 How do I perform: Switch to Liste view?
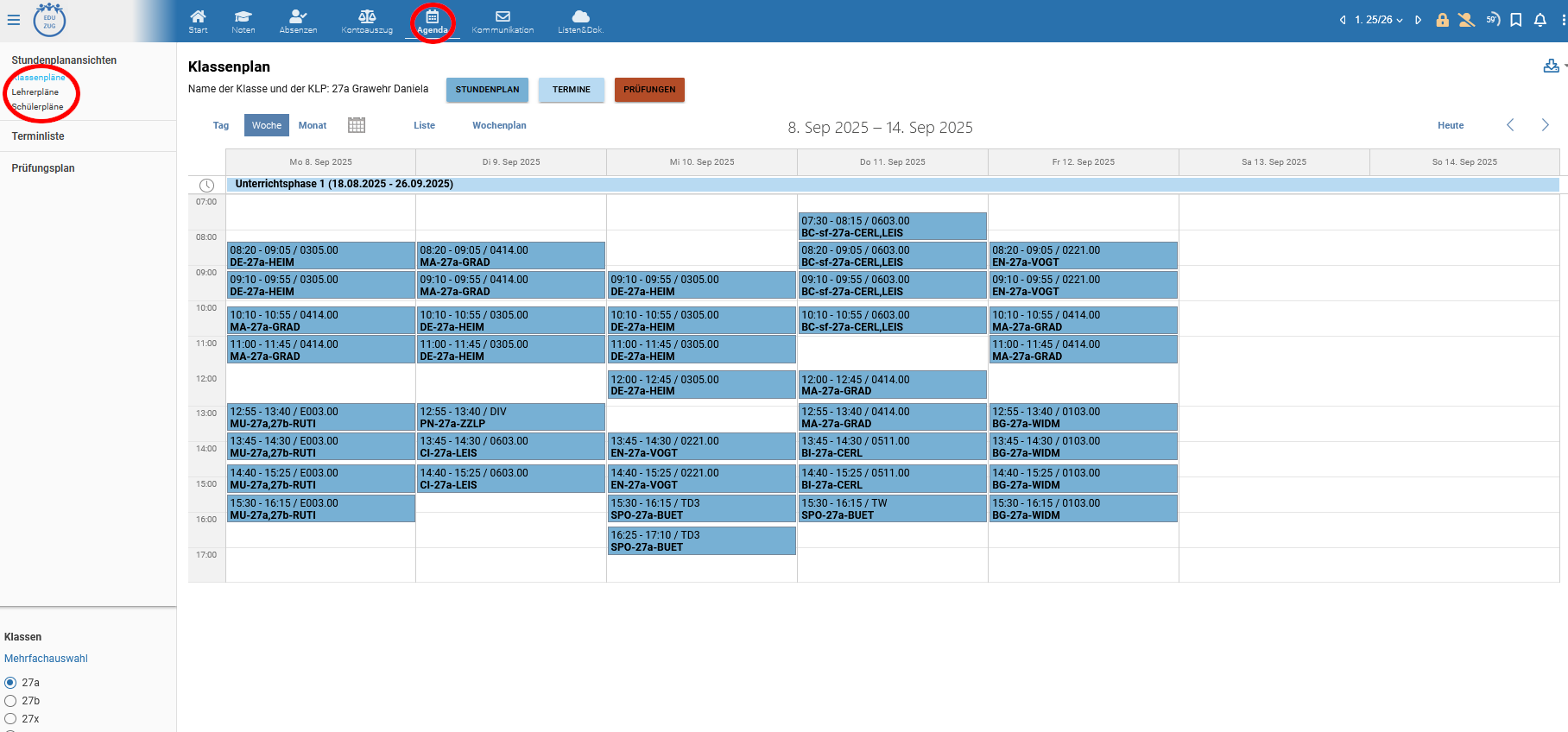click(x=424, y=125)
